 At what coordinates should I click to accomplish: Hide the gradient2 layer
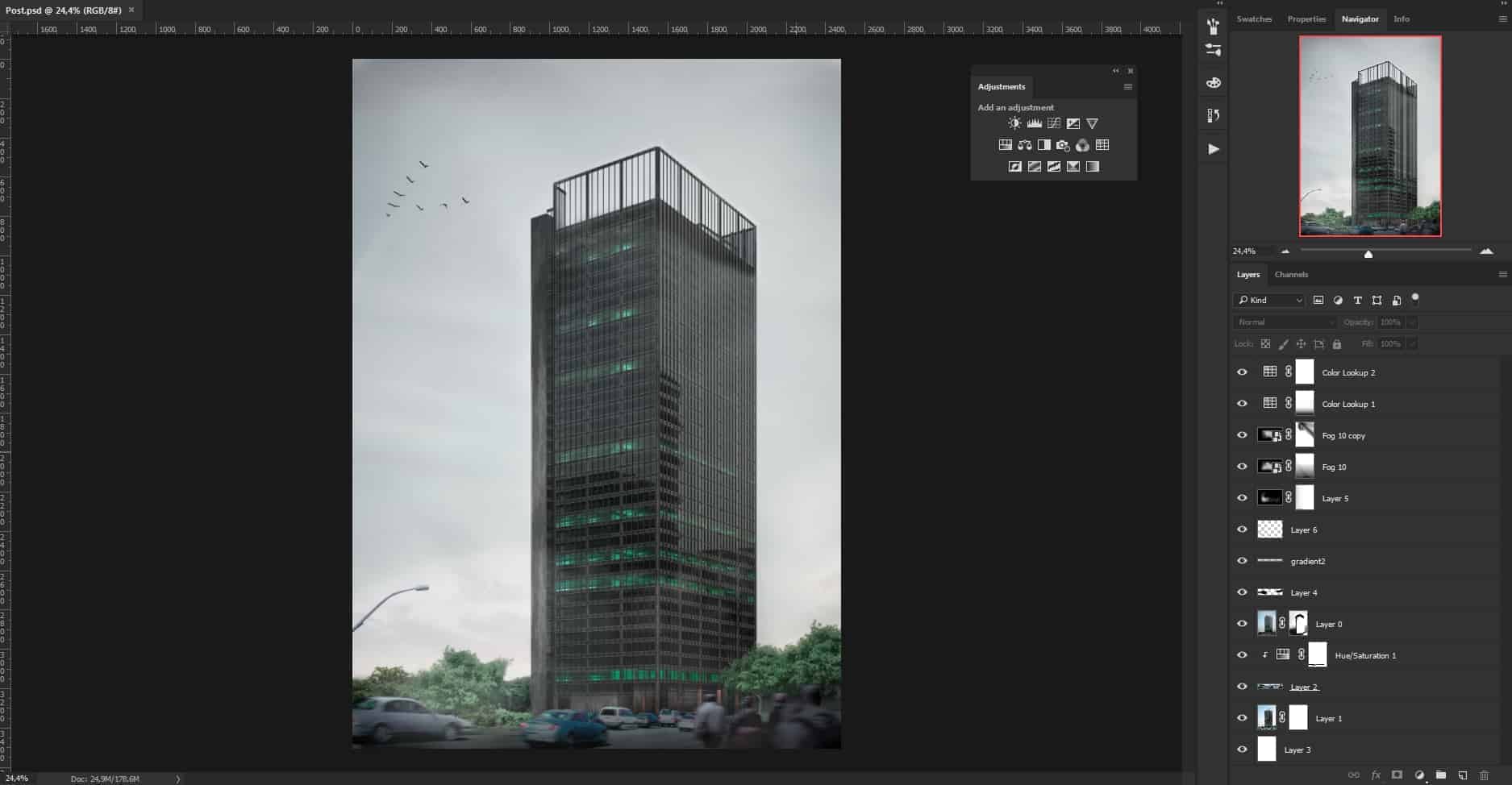point(1243,560)
